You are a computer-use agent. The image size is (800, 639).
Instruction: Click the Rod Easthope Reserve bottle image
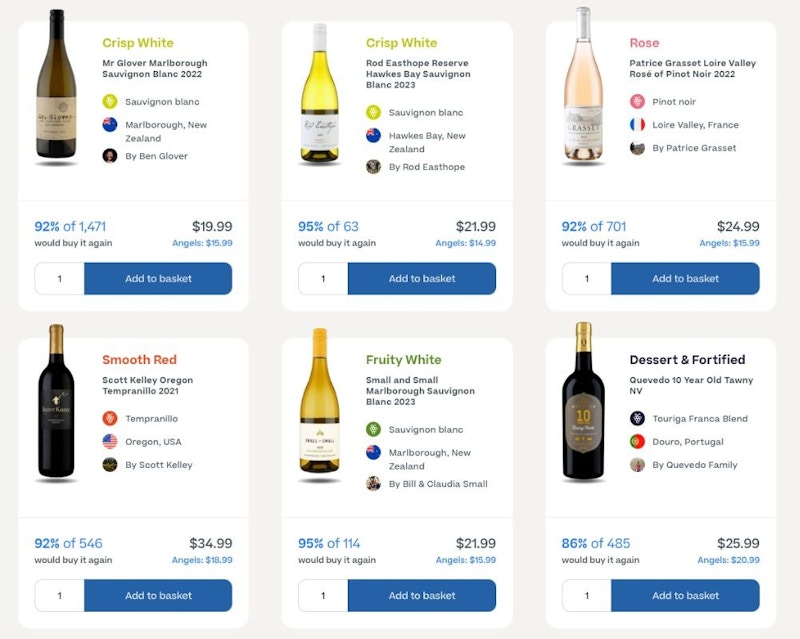tap(320, 92)
